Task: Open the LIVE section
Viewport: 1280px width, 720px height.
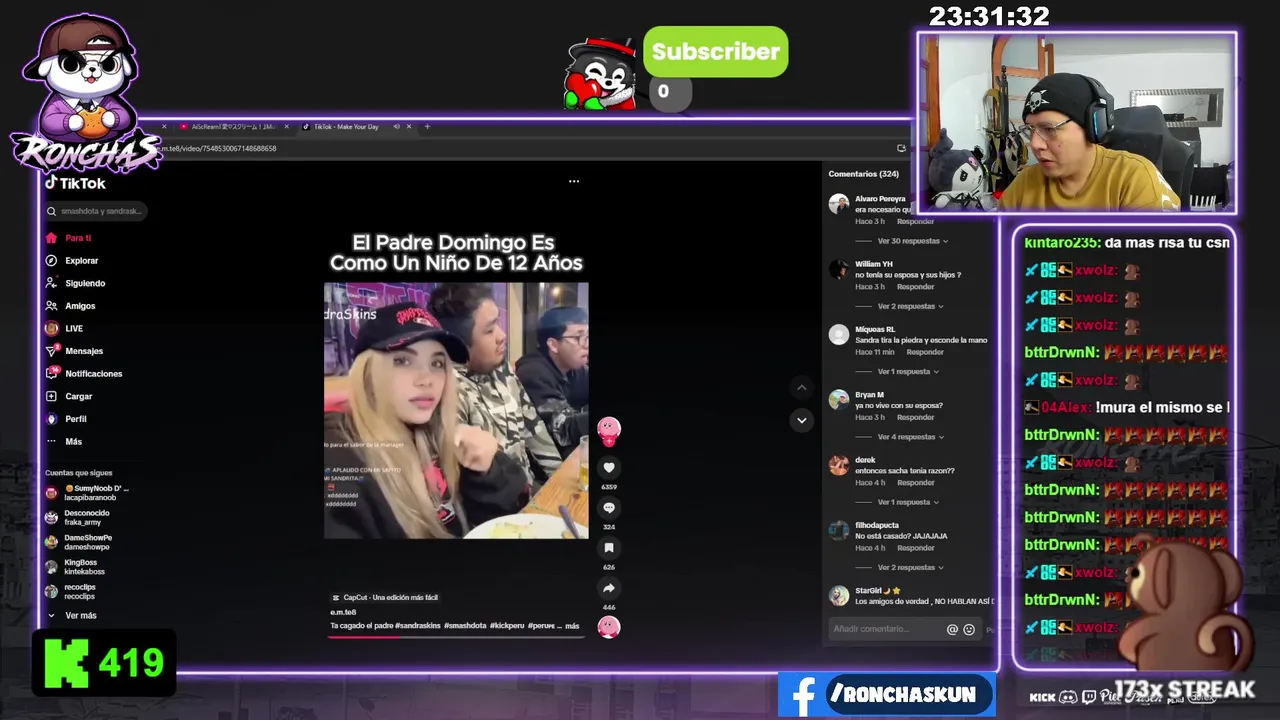Action: coord(65,328)
